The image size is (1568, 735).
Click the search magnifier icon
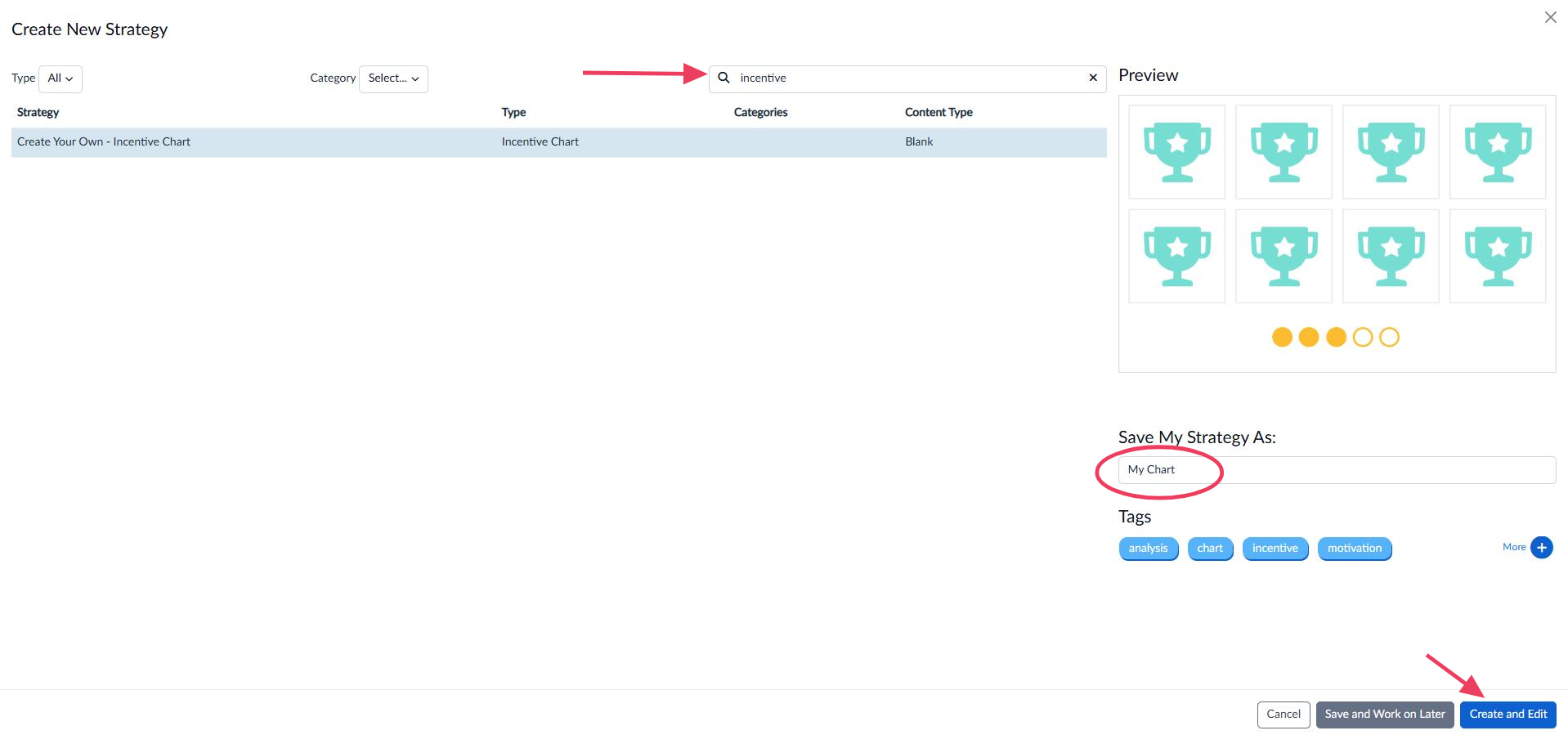point(724,78)
